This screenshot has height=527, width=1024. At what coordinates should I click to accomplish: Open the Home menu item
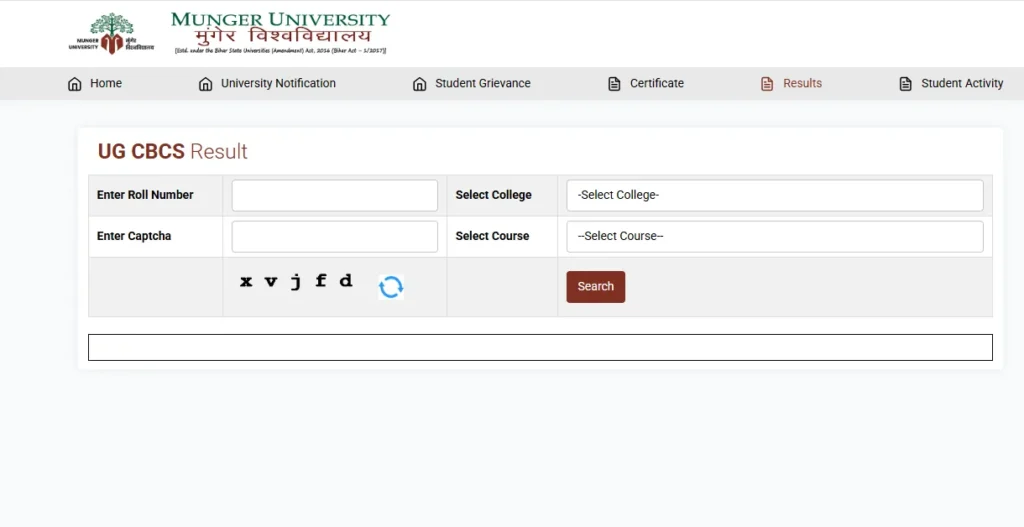106,83
